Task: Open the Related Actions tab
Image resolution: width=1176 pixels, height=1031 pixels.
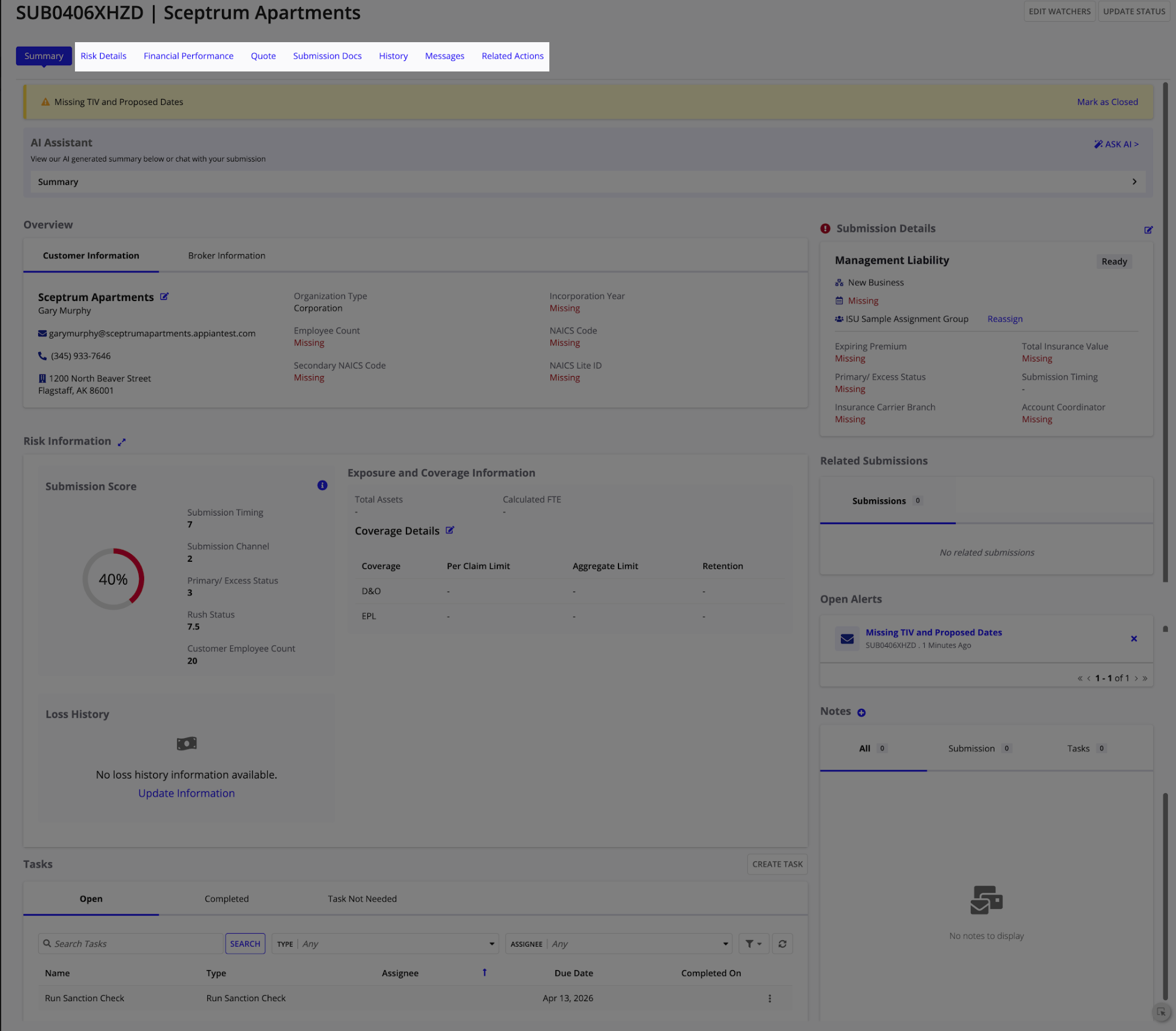Action: coord(512,56)
